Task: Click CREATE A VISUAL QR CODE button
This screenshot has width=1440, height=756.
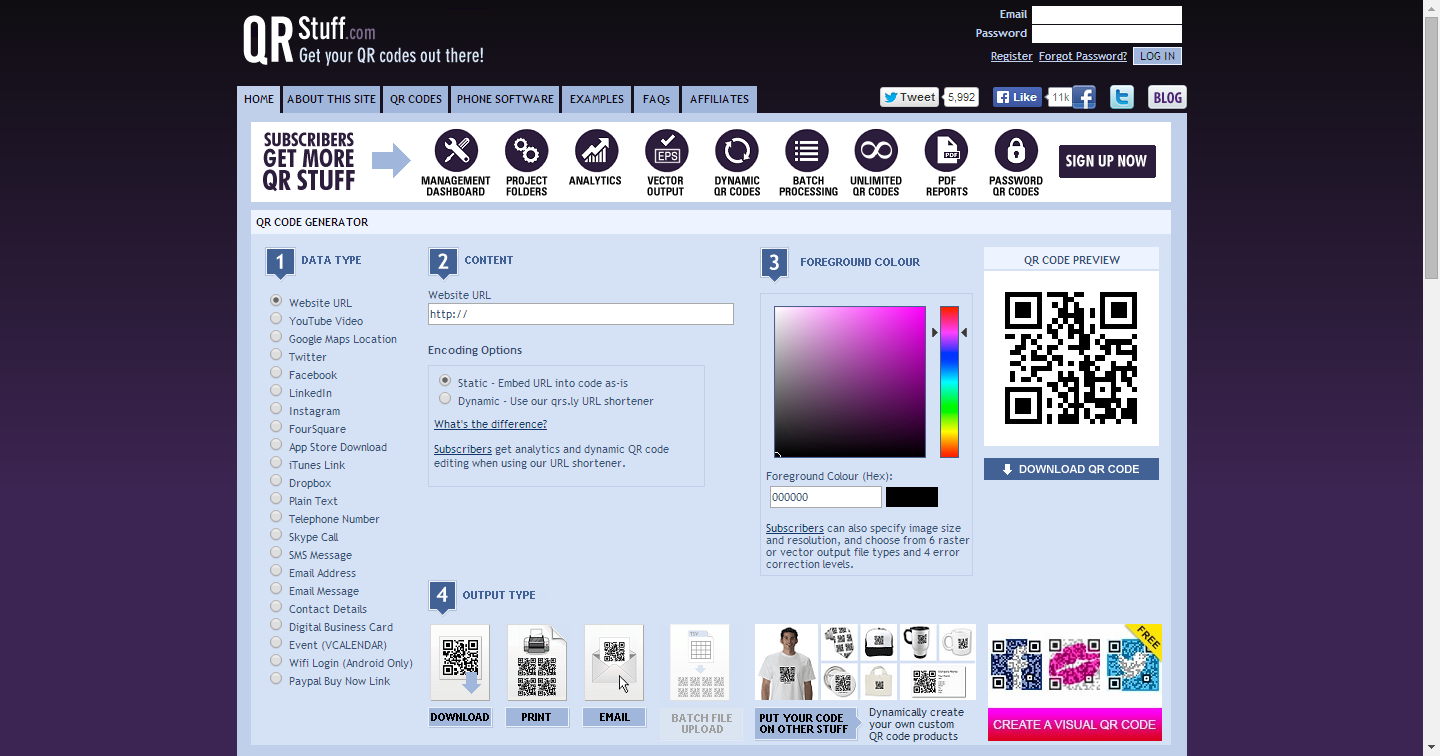Action: [1075, 725]
